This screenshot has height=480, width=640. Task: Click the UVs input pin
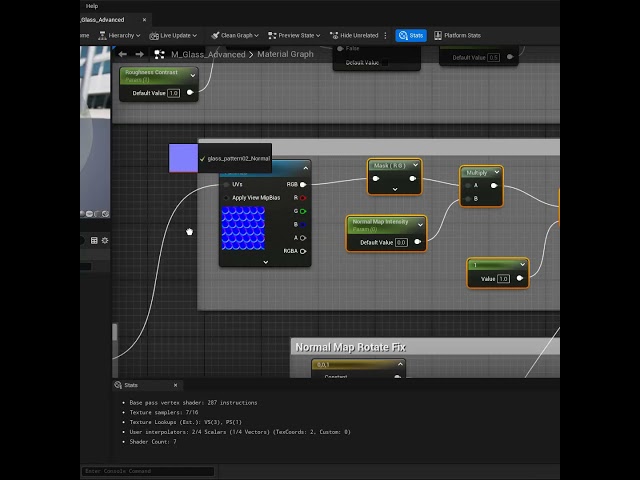227,184
